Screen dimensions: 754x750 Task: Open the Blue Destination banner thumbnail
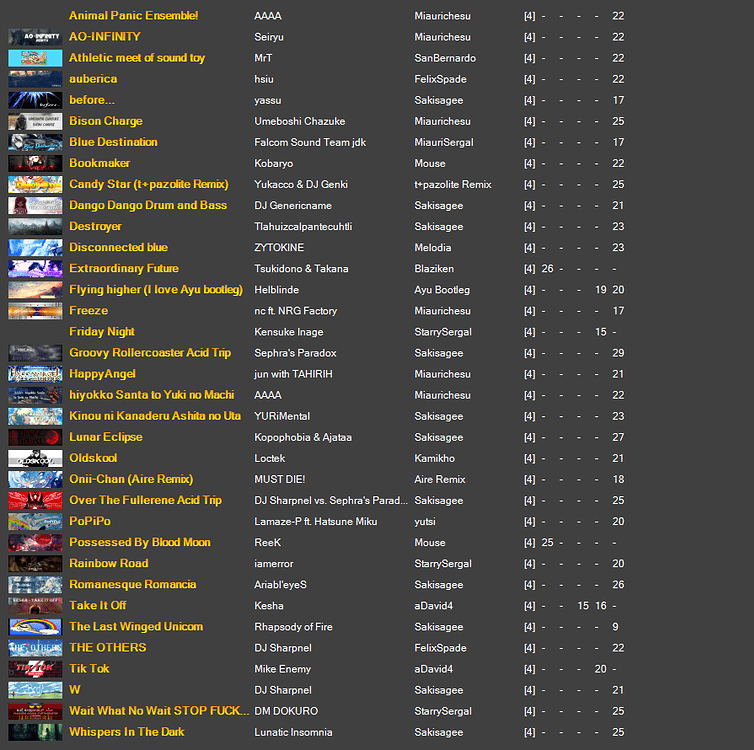coord(35,142)
